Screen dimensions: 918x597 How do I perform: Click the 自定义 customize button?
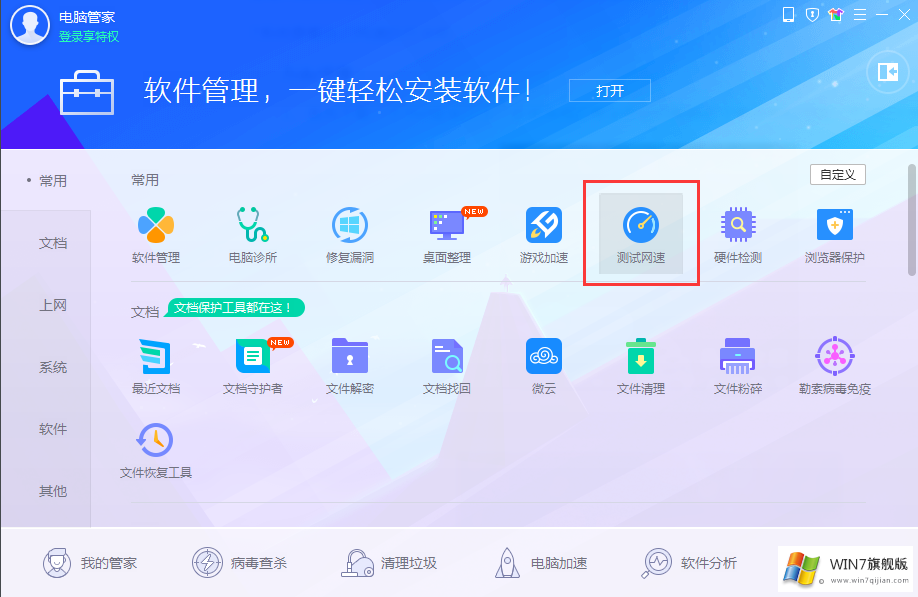(838, 174)
